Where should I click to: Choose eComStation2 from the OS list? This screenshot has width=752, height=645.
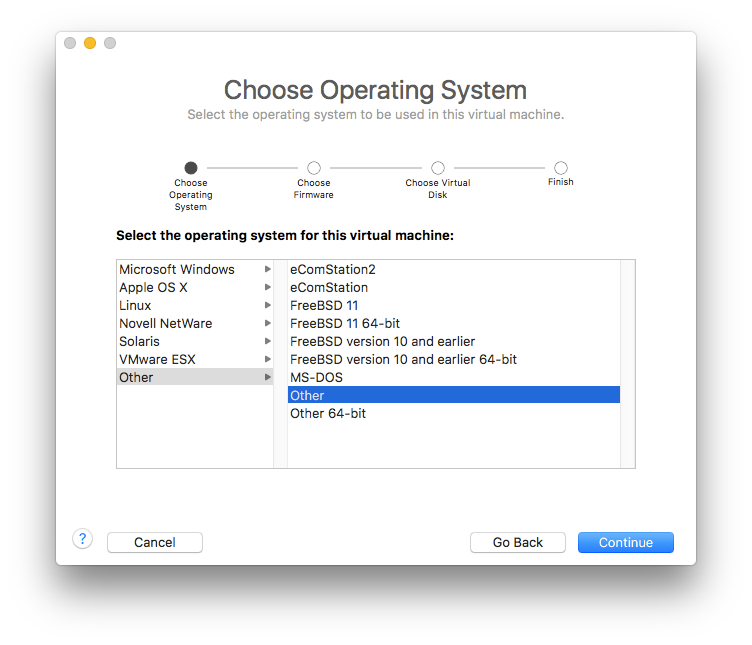(x=333, y=270)
